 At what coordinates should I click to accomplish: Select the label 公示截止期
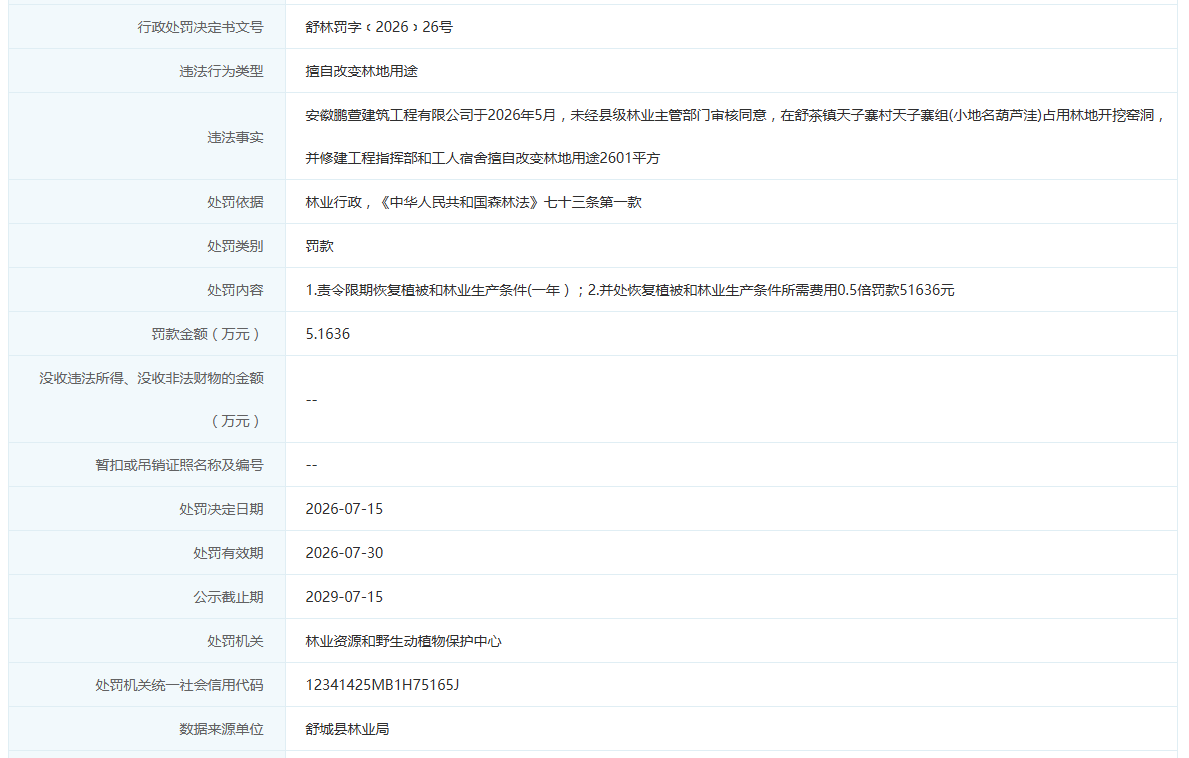pos(228,597)
